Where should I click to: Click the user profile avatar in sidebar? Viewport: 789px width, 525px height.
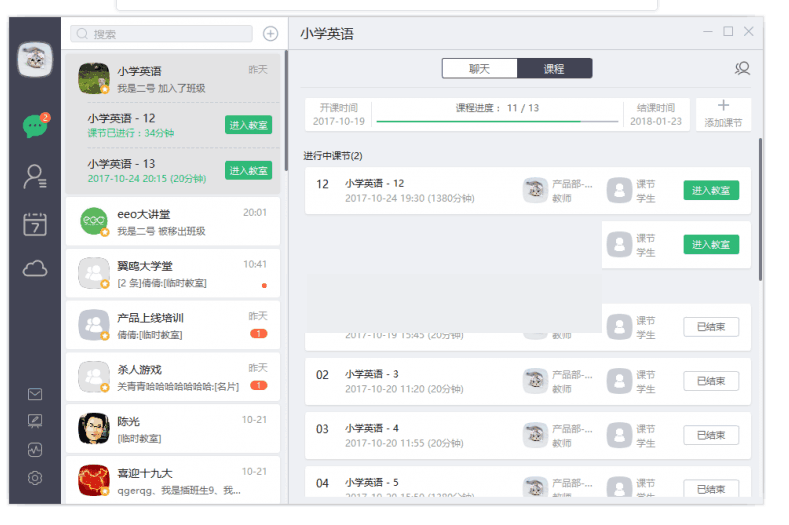coord(35,60)
